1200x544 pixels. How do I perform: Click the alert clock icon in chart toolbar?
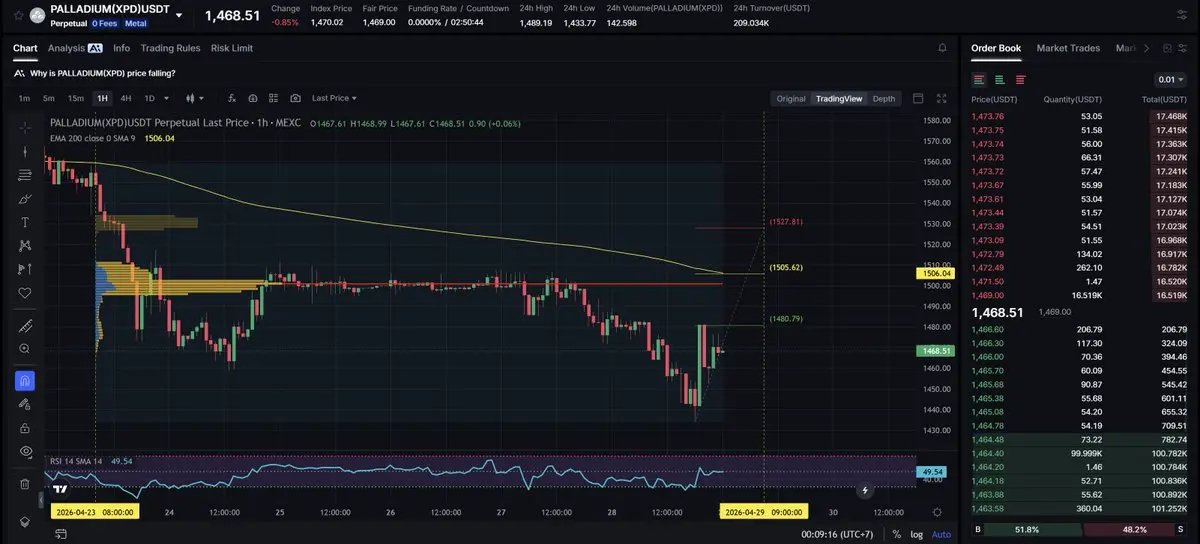[253, 98]
